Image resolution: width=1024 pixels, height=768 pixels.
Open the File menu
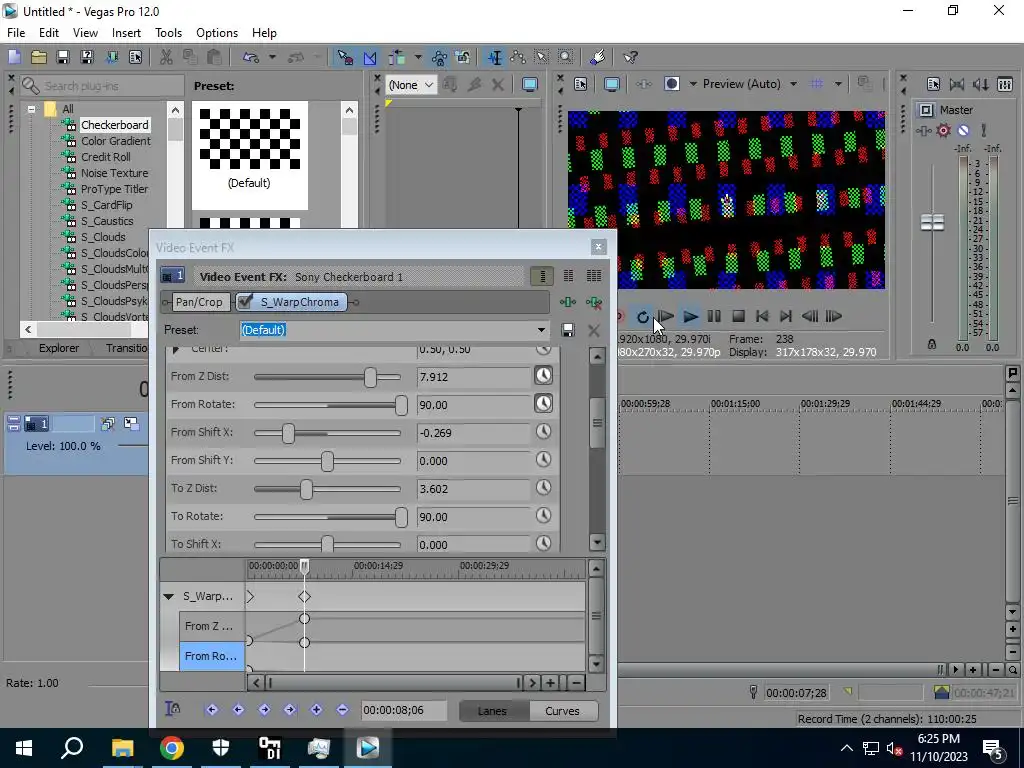16,33
